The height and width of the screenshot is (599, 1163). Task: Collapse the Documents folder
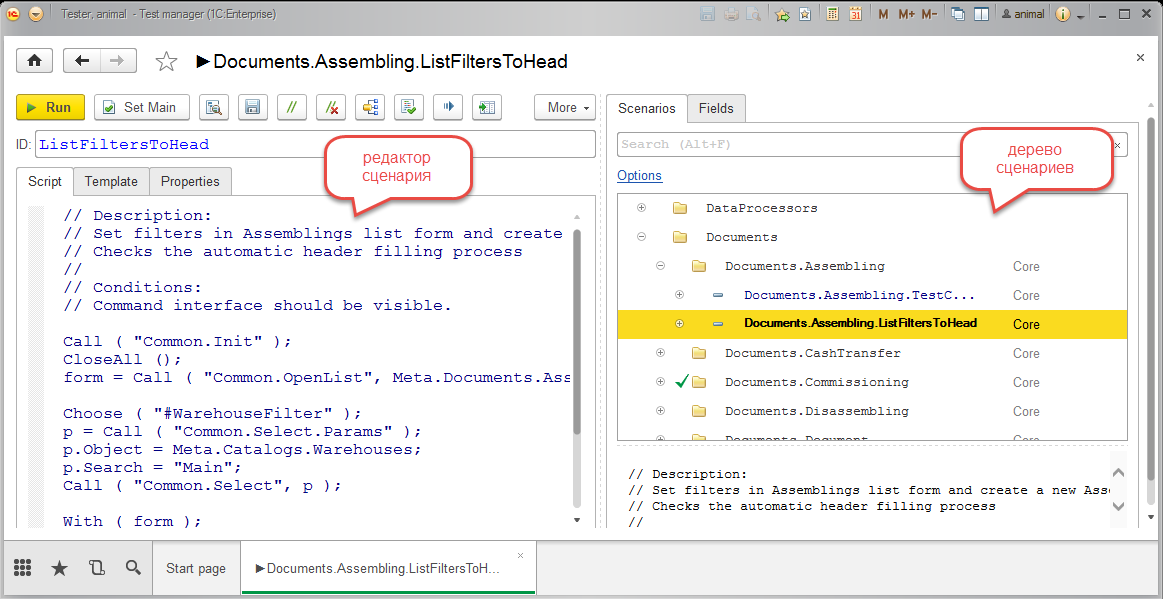click(642, 237)
